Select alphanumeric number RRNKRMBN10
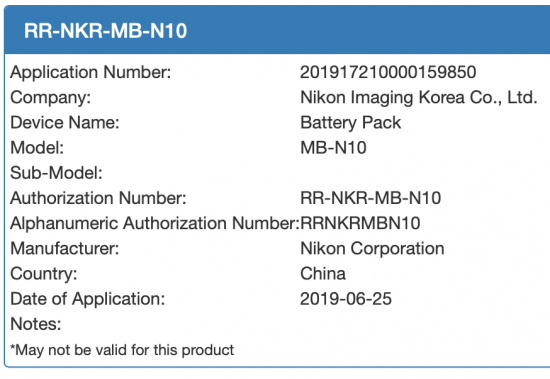550x379 pixels. 360,224
